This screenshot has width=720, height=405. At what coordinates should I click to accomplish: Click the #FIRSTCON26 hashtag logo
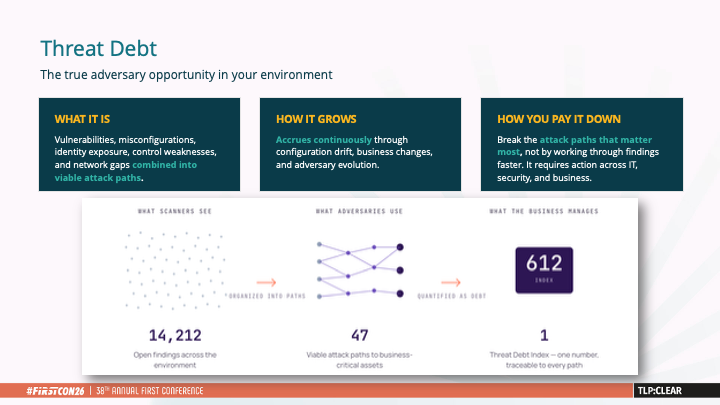(56, 391)
